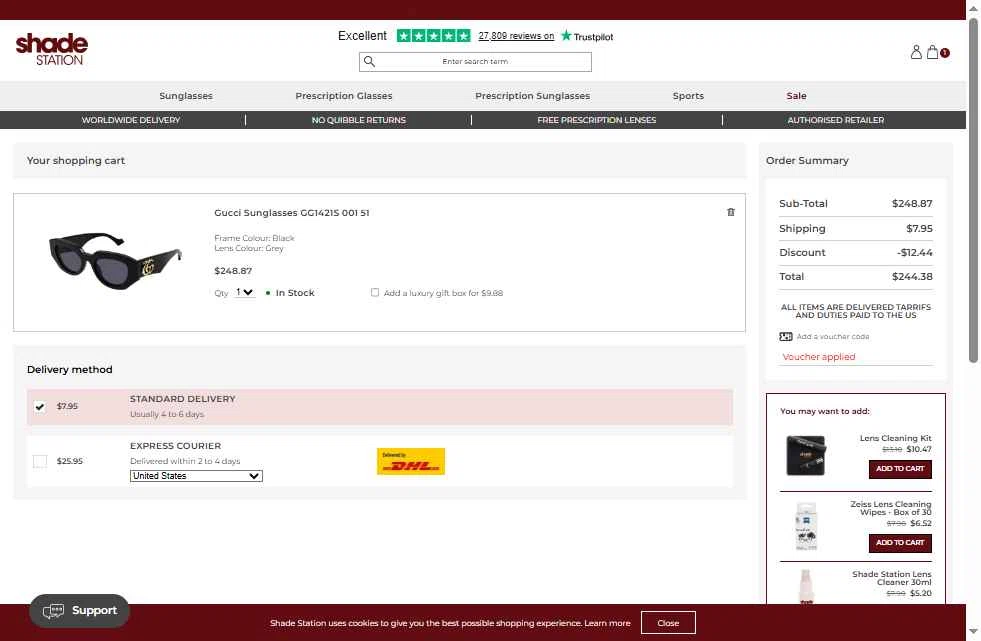Viewport: 981px width, 641px height.
Task: Close the cookie notice
Action: pos(668,623)
